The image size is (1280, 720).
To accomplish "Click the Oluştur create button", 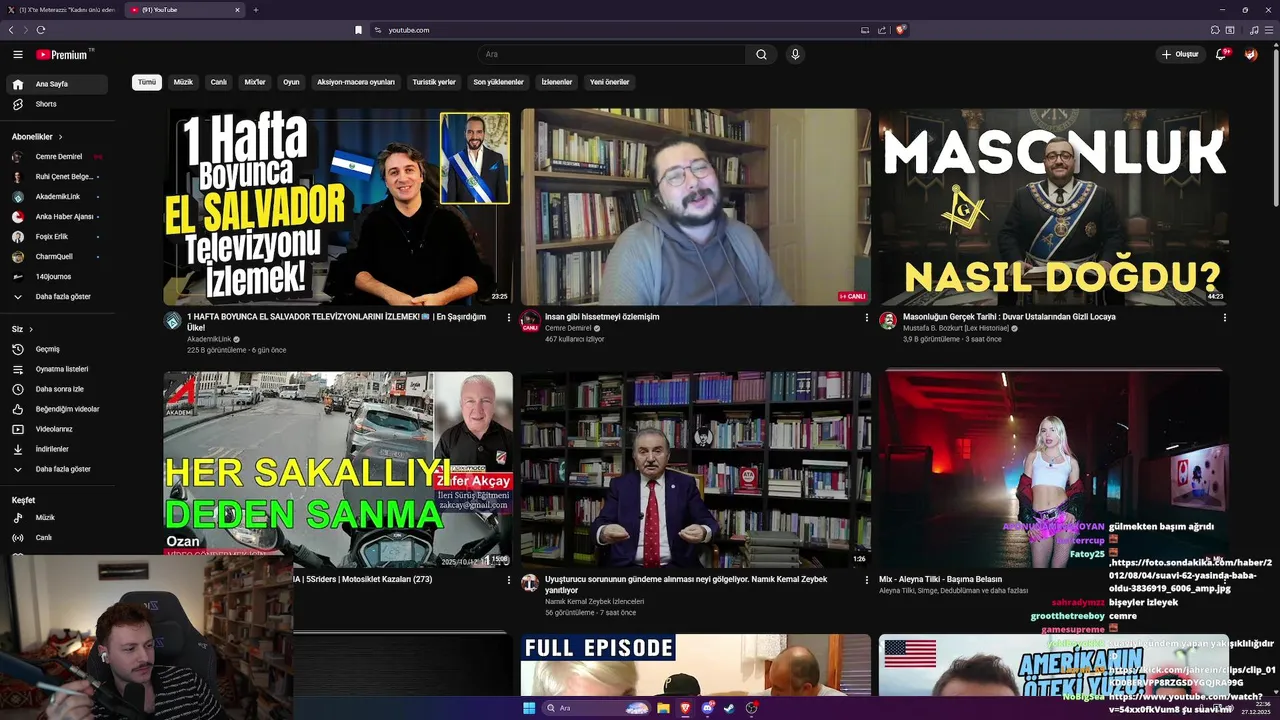I will click(1180, 54).
